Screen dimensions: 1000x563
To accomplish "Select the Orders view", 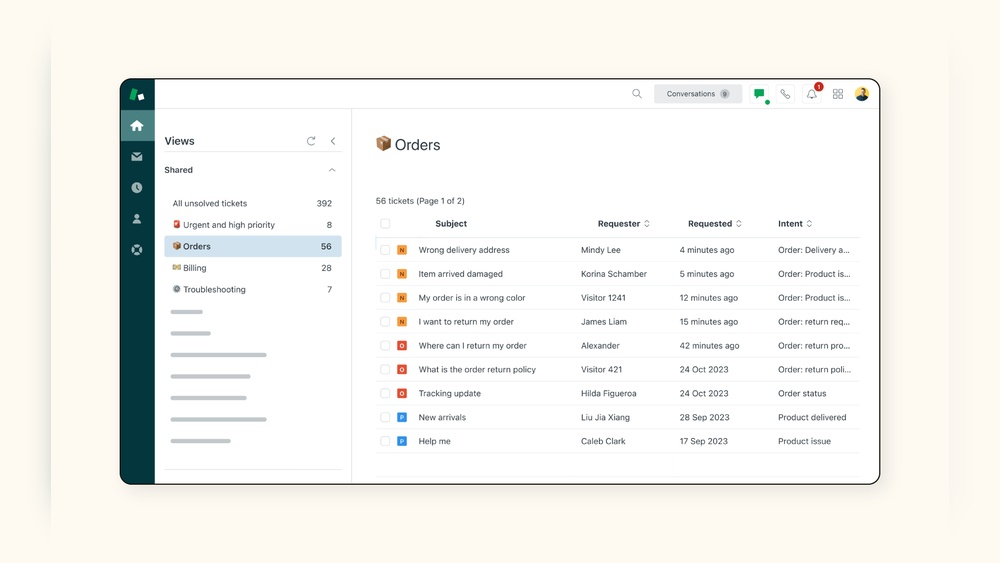I will [253, 246].
